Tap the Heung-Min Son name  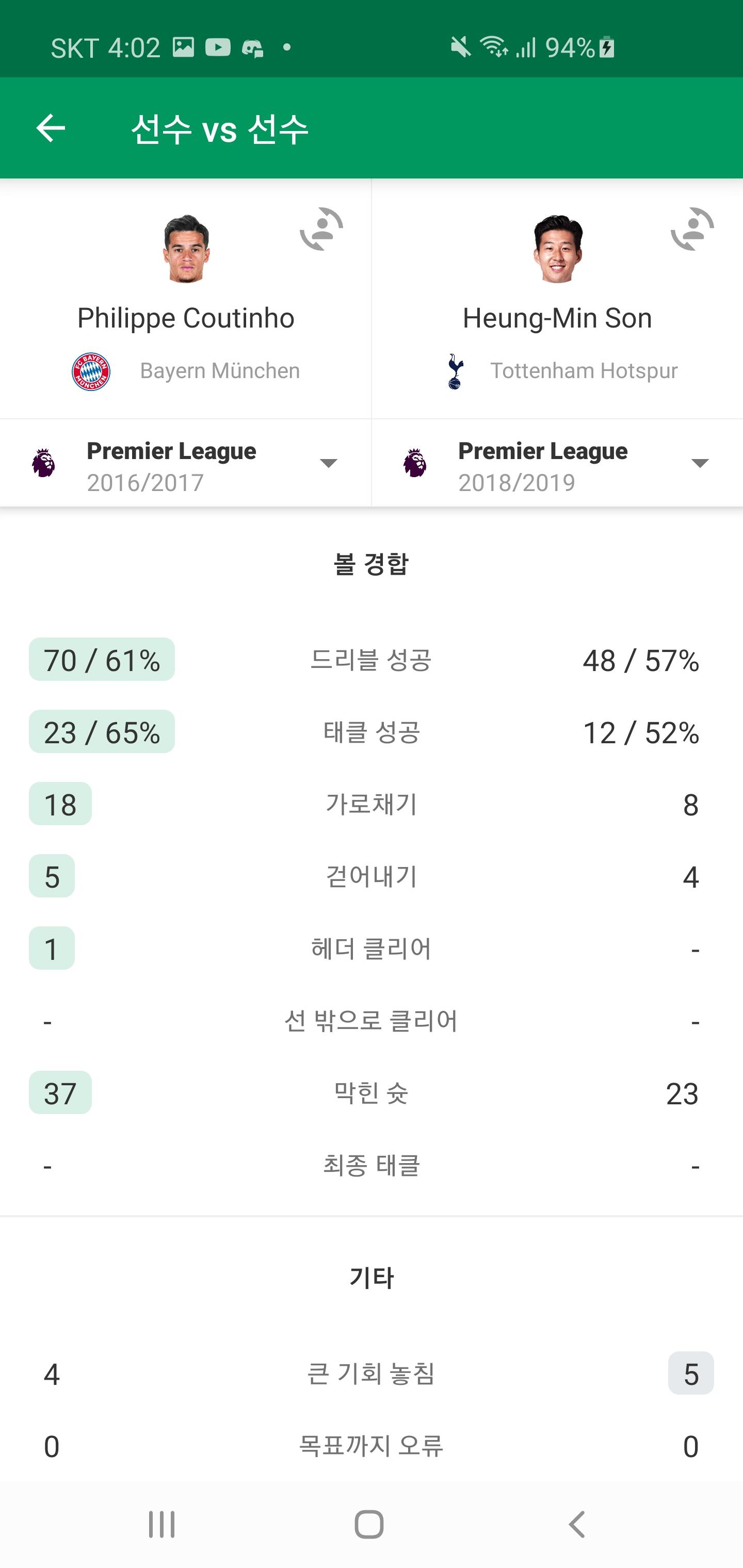557,318
